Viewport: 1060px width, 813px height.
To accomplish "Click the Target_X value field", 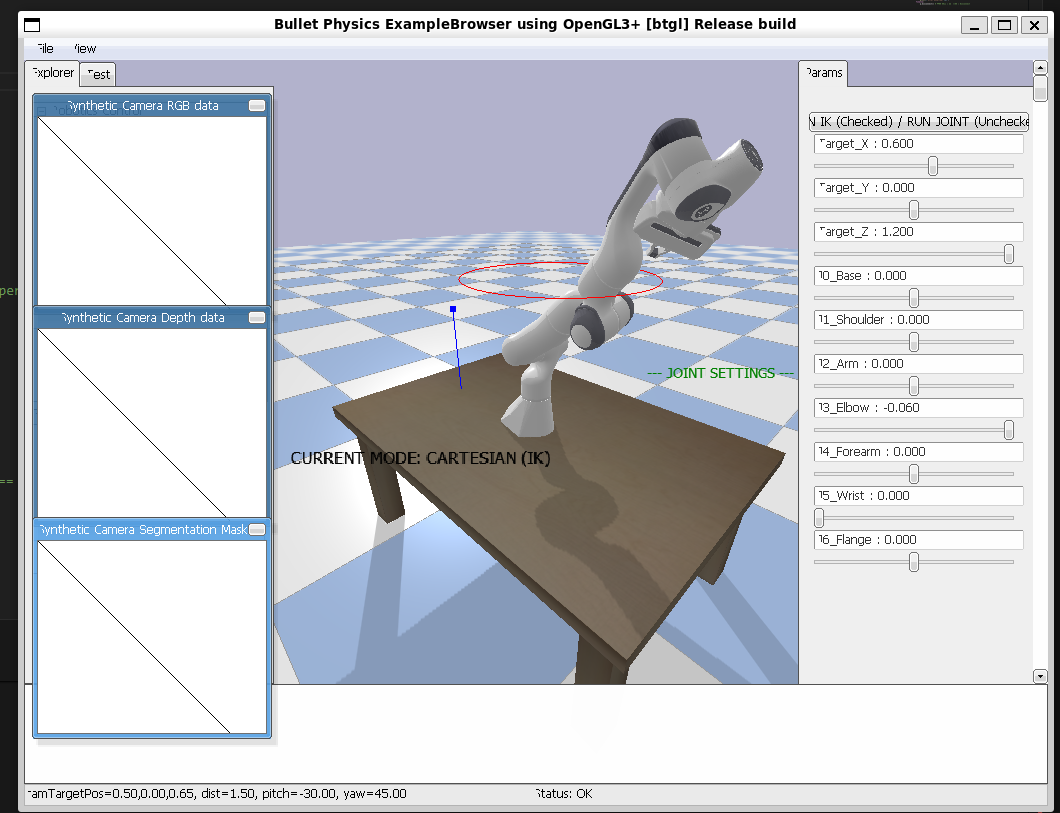I will (919, 144).
